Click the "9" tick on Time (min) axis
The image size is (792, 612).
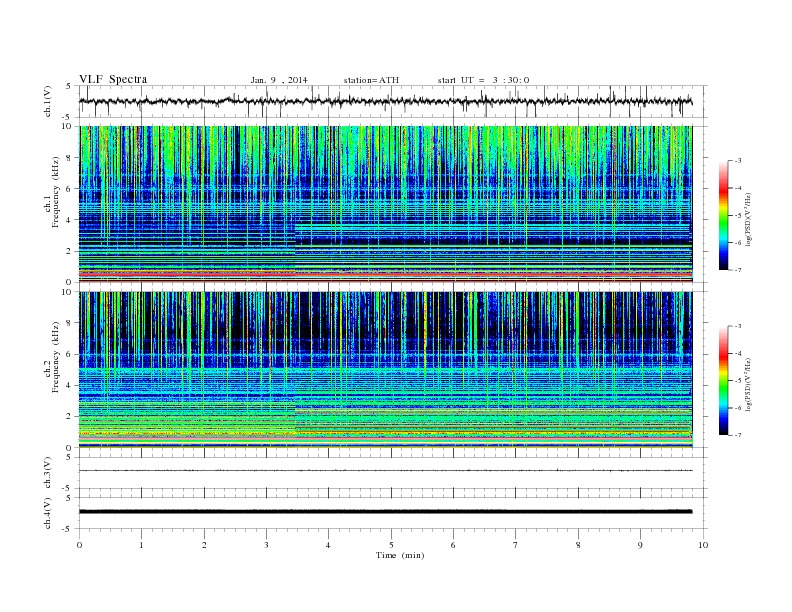(640, 545)
